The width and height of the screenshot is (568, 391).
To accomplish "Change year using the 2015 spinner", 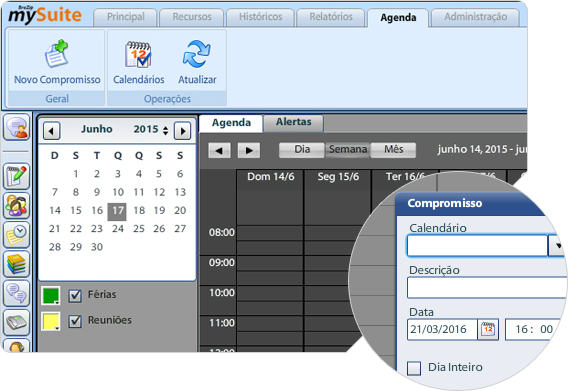I will 165,130.
